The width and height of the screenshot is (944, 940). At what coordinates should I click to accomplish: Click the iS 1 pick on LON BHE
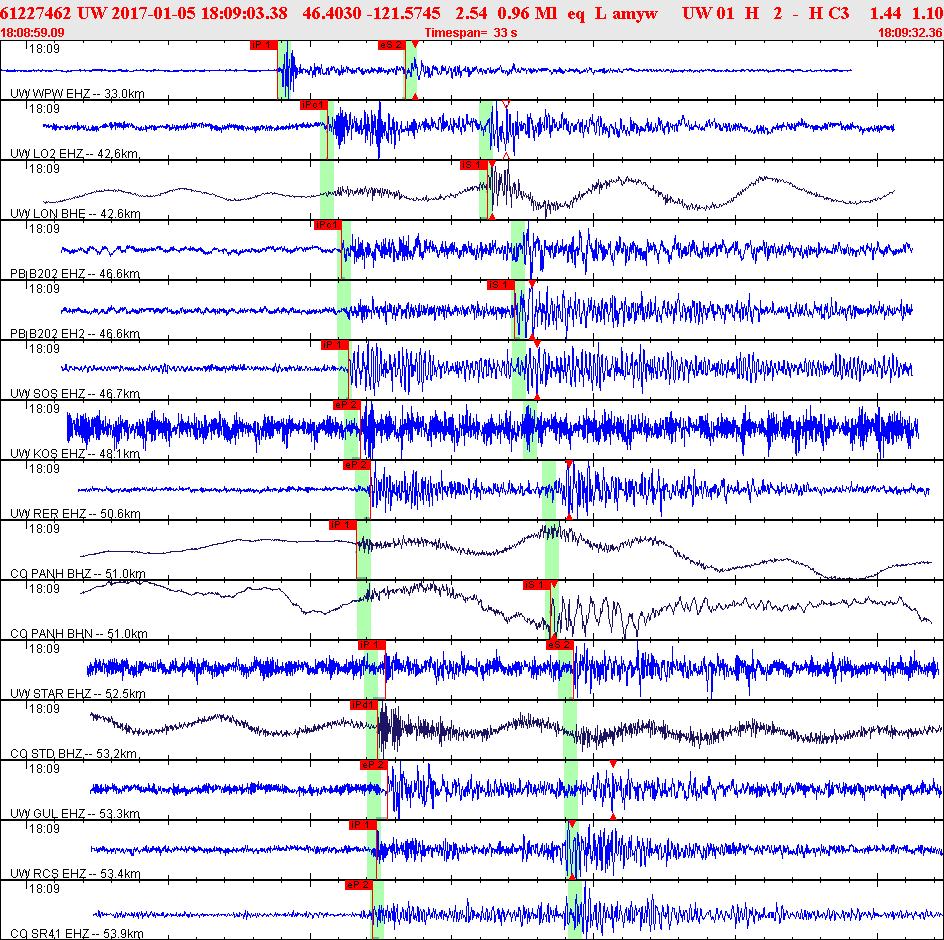point(474,165)
